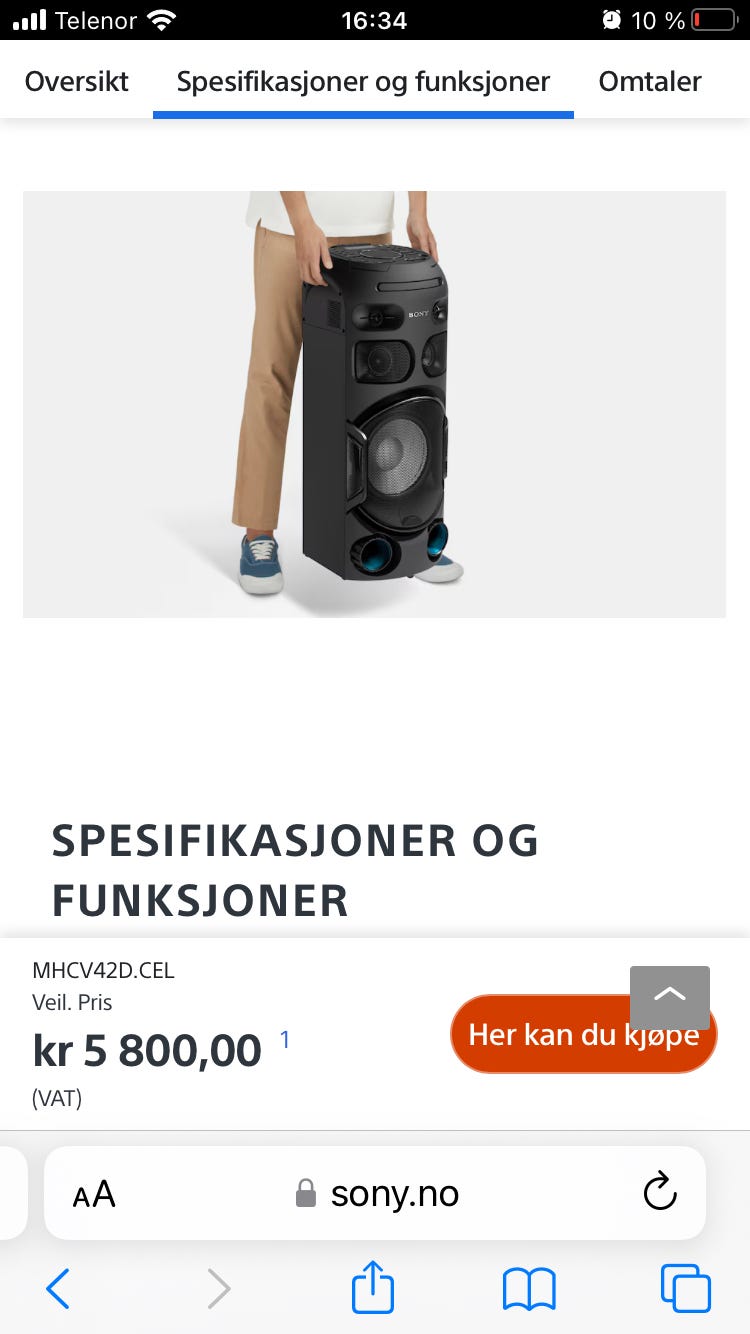Open the AA reader text-size menu
Viewport: 750px width, 1334px height.
[x=94, y=1194]
